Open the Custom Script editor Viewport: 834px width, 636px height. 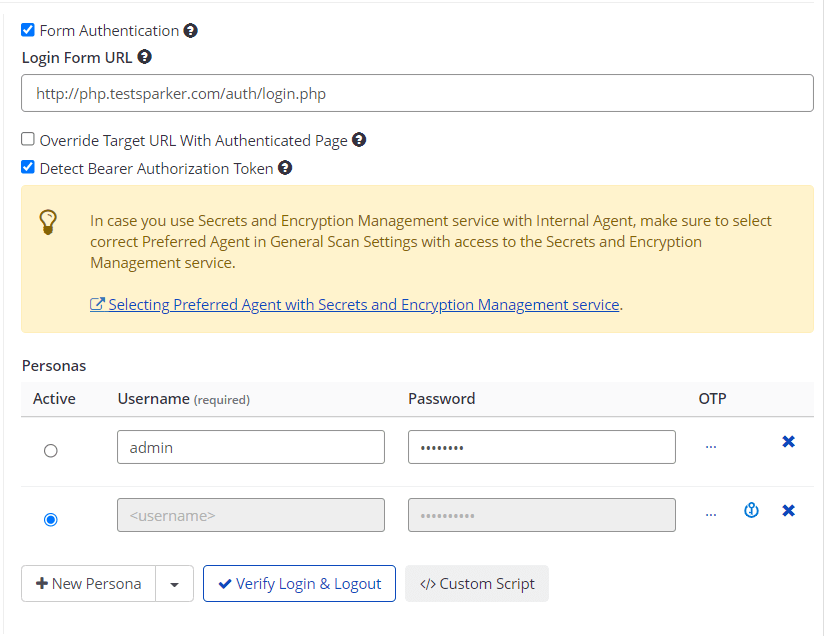[477, 583]
